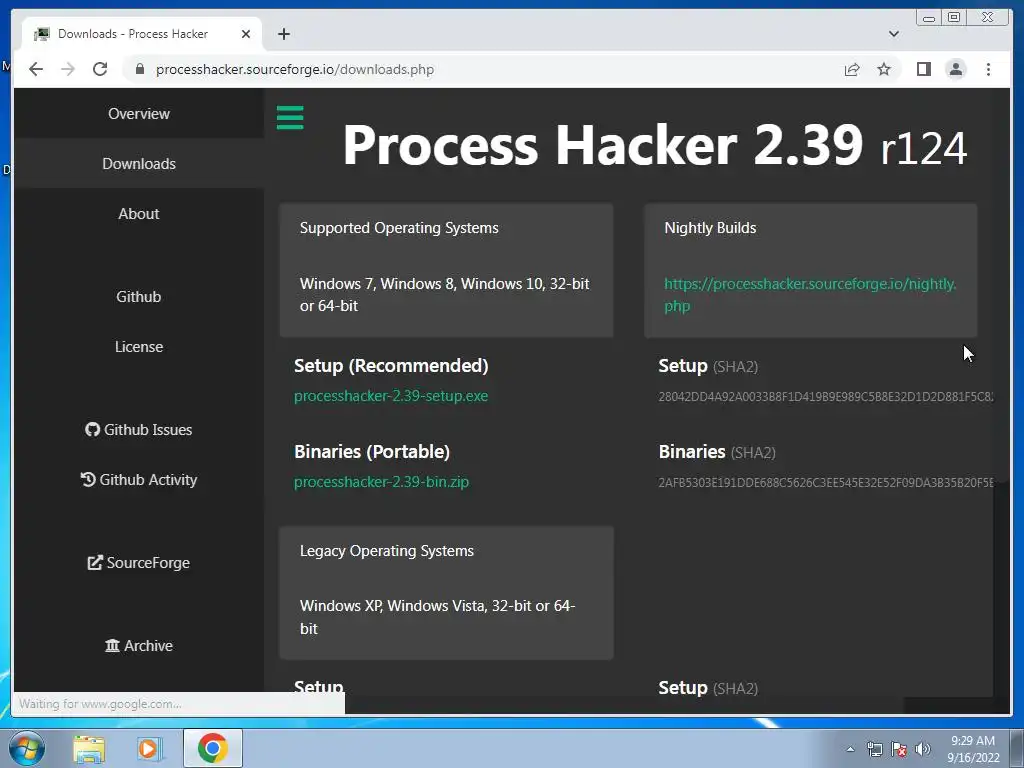The width and height of the screenshot is (1024, 768).
Task: Open Chrome three-dot menu
Action: click(x=988, y=69)
